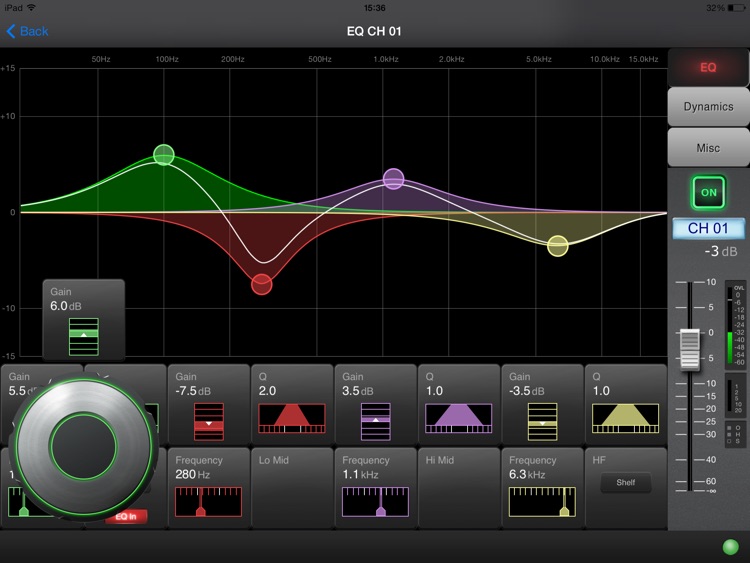This screenshot has height=563, width=750.
Task: Switch to the Misc tab
Action: click(x=708, y=148)
